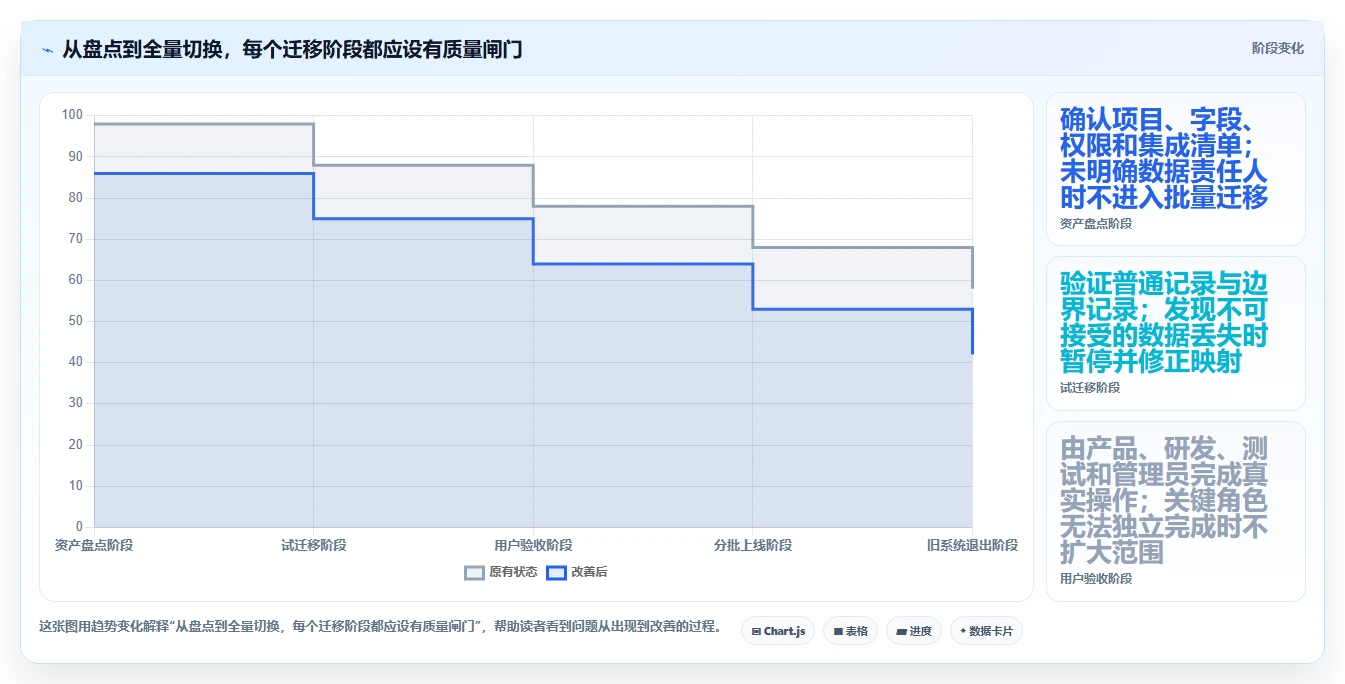1345x684 pixels.
Task: Click the y-axis value 100
Action: tap(72, 115)
